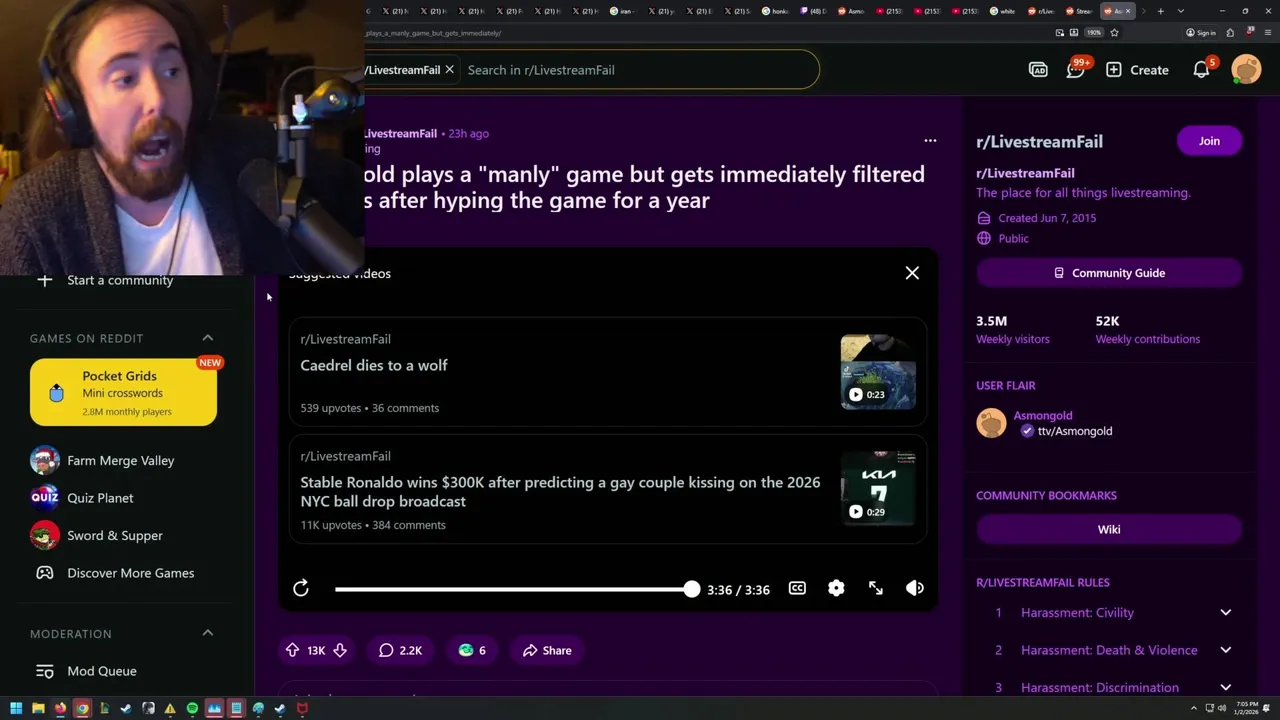Open video player settings gear
The height and width of the screenshot is (720, 1280).
[x=836, y=588]
